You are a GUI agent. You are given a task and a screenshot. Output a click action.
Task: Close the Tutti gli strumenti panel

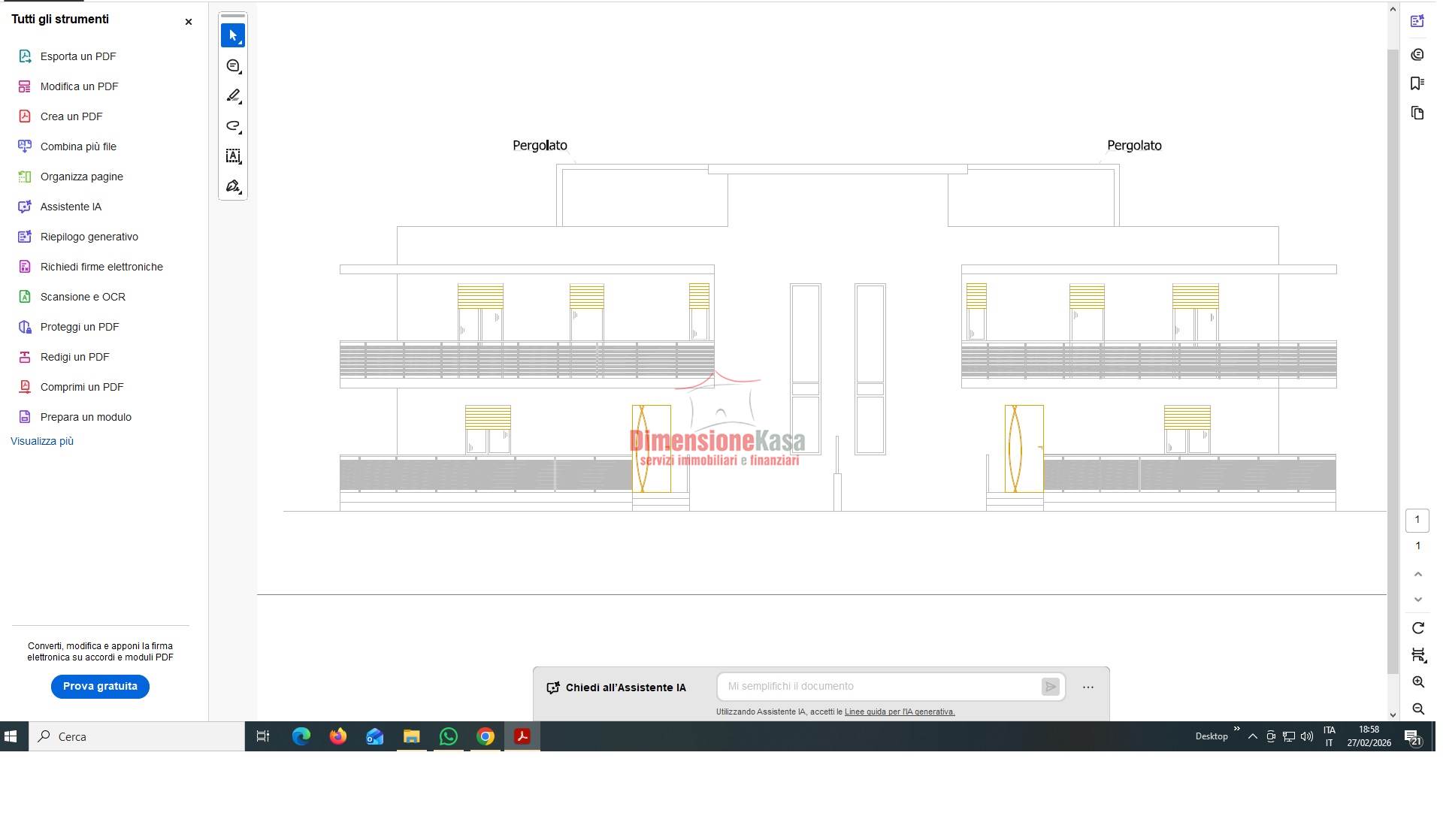(189, 22)
